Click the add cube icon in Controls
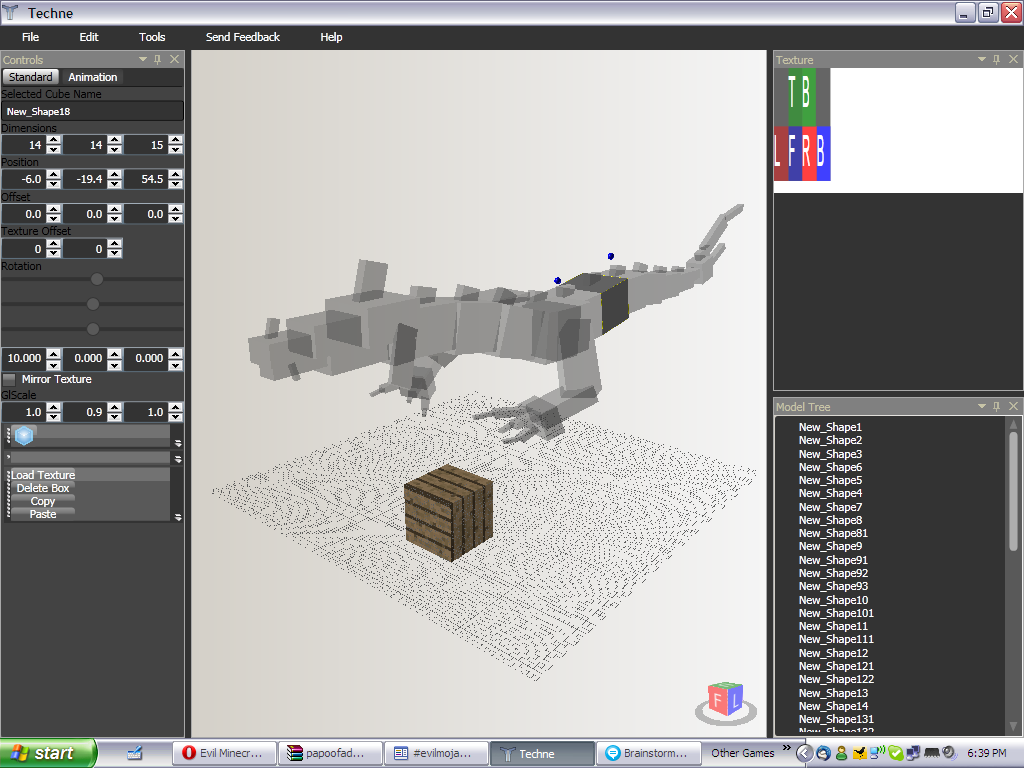Viewport: 1024px width, 768px height. pos(25,435)
